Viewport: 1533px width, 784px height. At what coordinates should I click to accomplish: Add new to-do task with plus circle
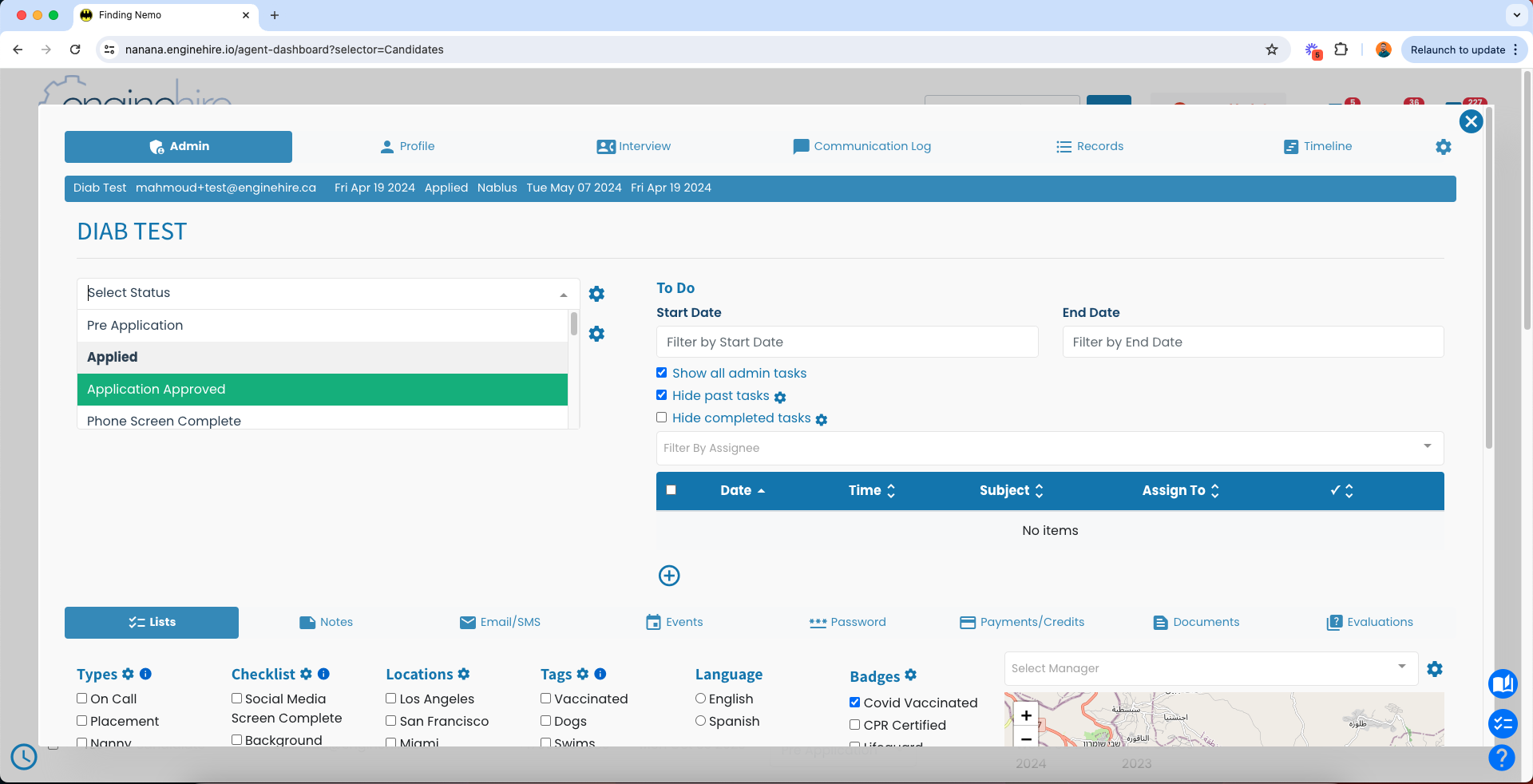pos(669,576)
